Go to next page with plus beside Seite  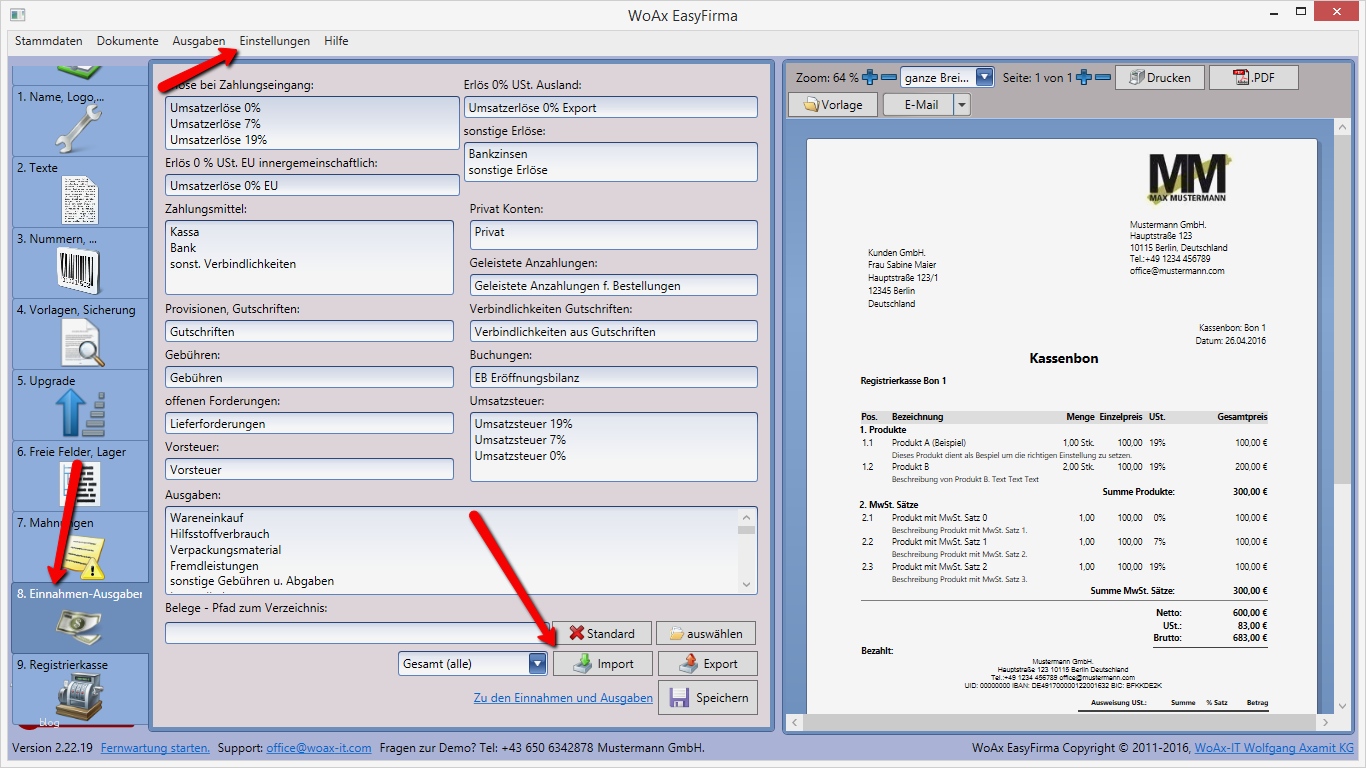(x=1084, y=77)
